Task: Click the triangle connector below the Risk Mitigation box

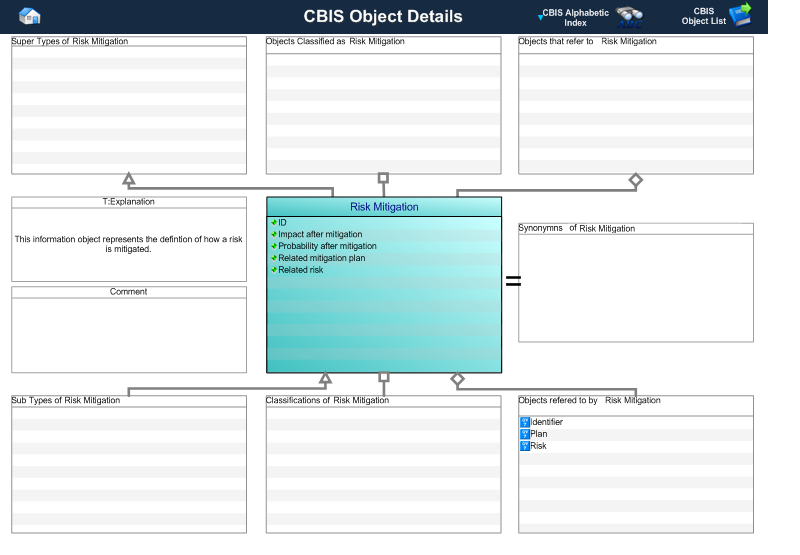Action: [326, 378]
